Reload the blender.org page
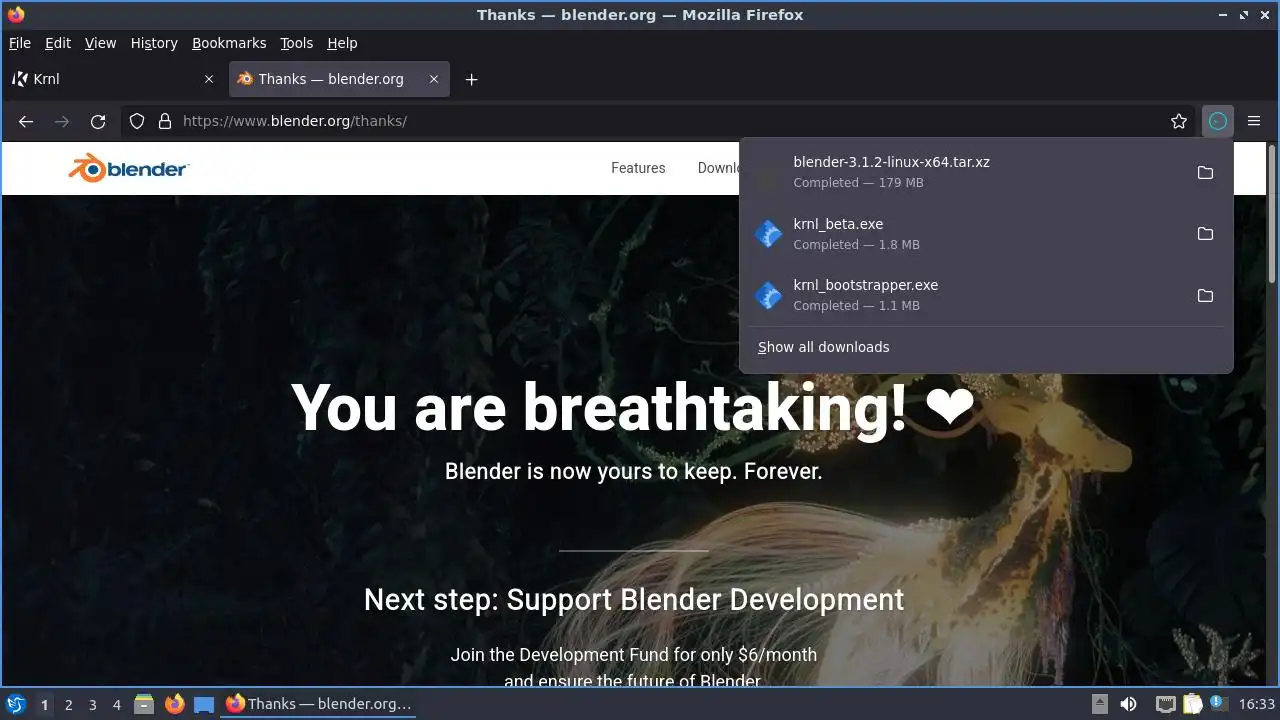This screenshot has width=1280, height=720. 98,121
